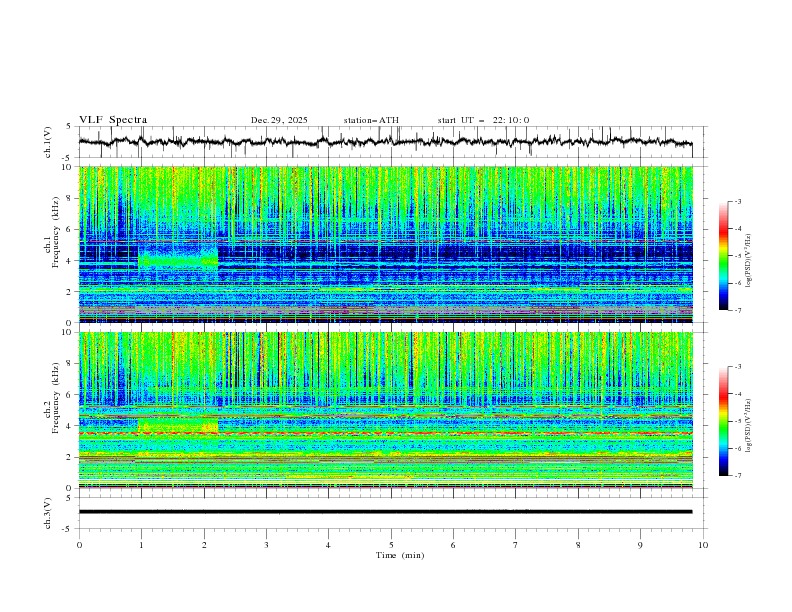Click the "-3" value on ch.1 color bar
The width and height of the screenshot is (792, 612).
[x=738, y=201]
